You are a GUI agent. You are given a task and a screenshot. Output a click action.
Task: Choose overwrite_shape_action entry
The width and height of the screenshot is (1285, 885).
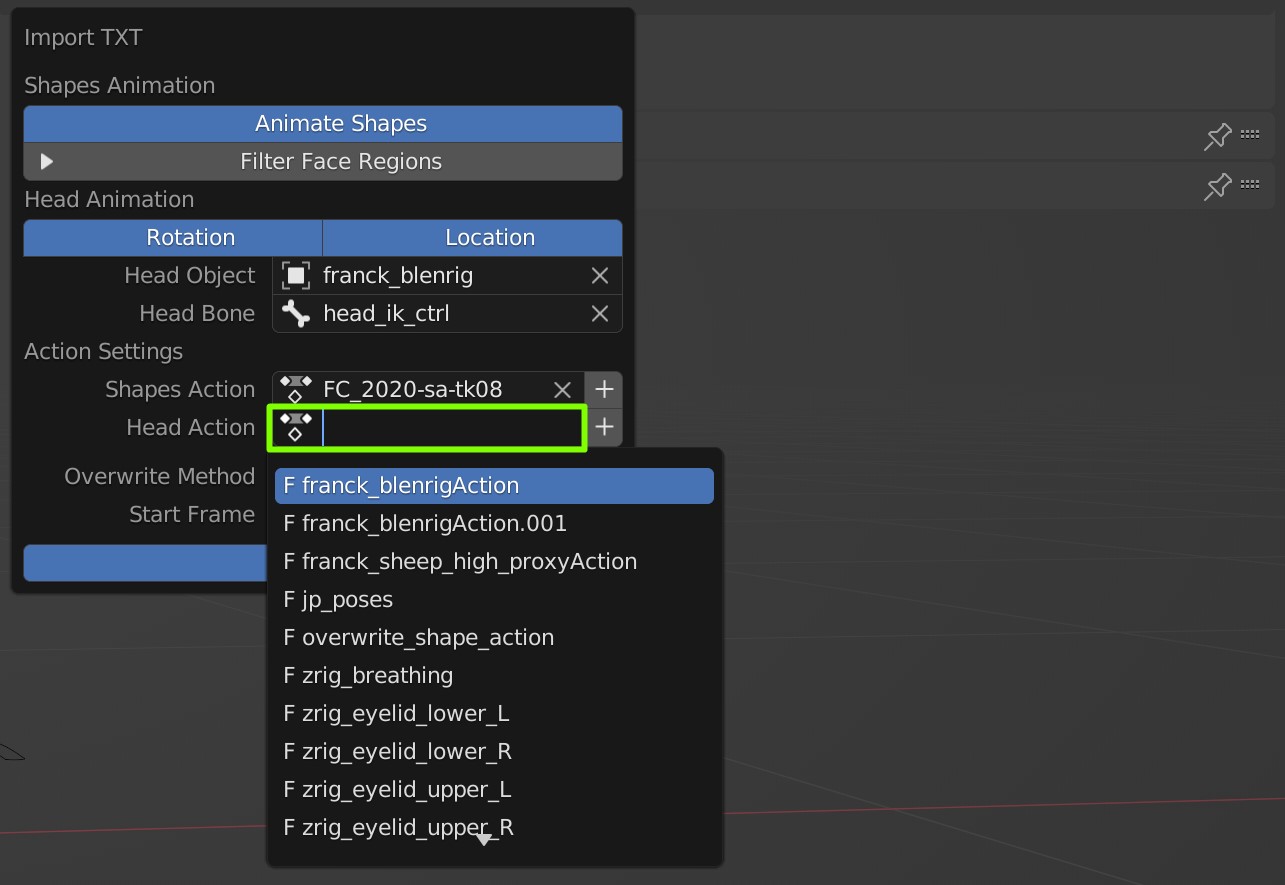pos(494,638)
